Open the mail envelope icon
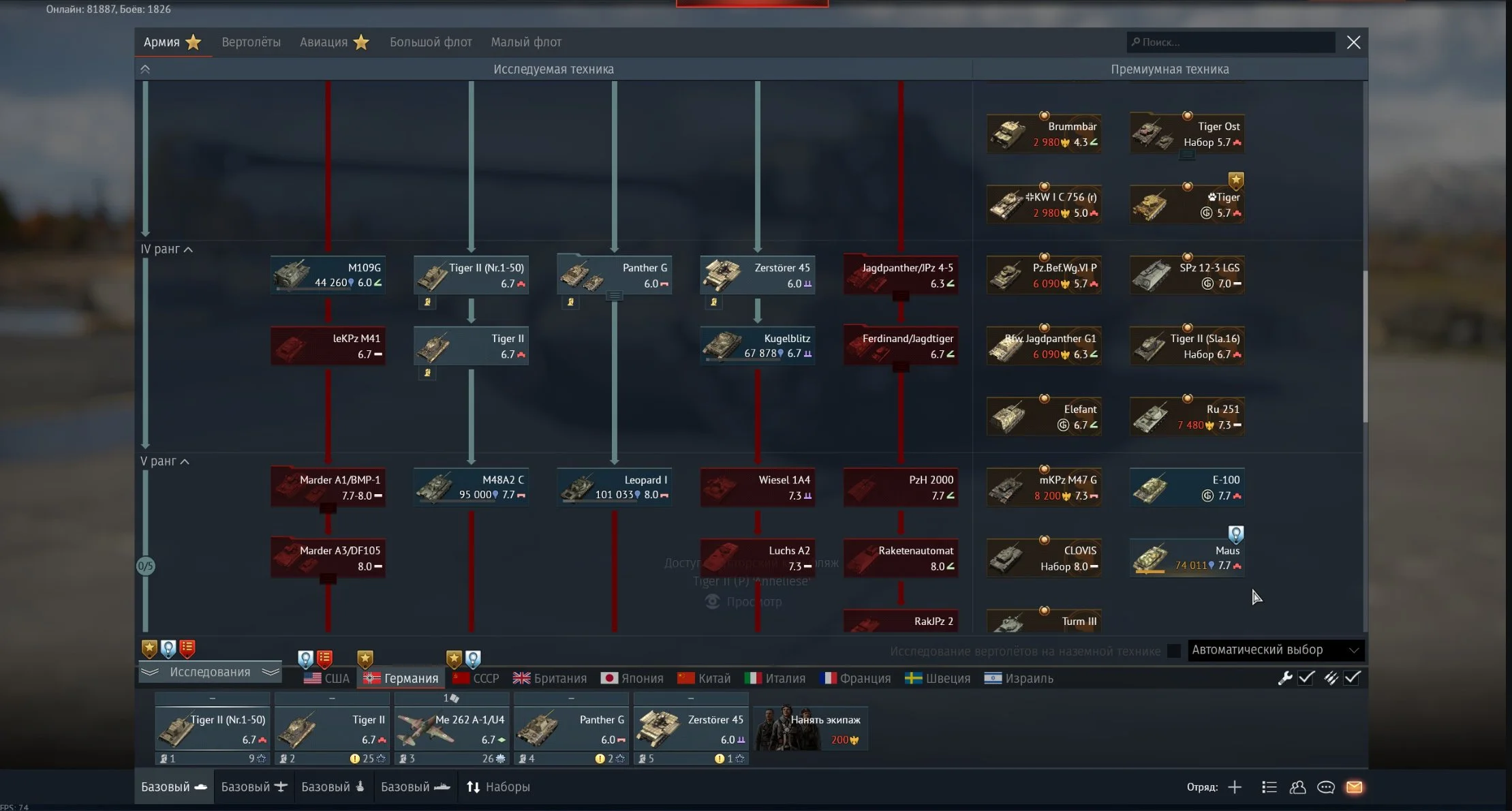Viewport: 1512px width, 811px height. (1354, 787)
